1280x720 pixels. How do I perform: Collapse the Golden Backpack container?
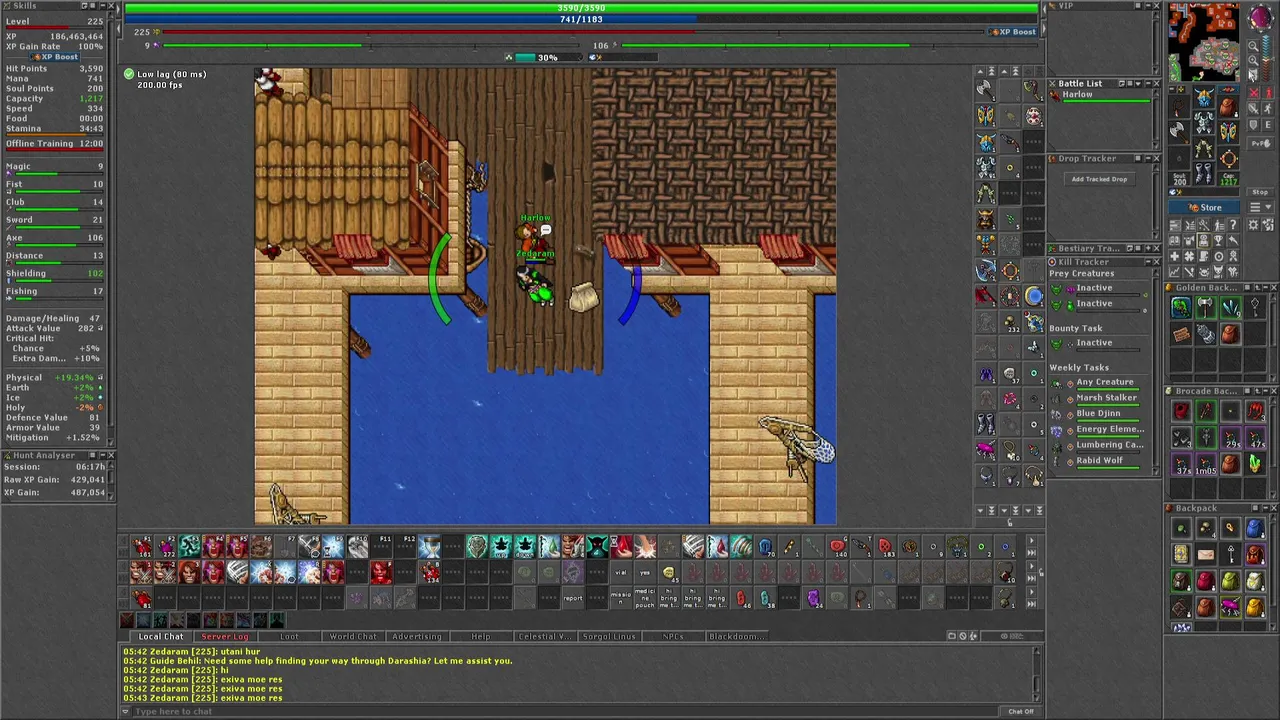point(1266,287)
